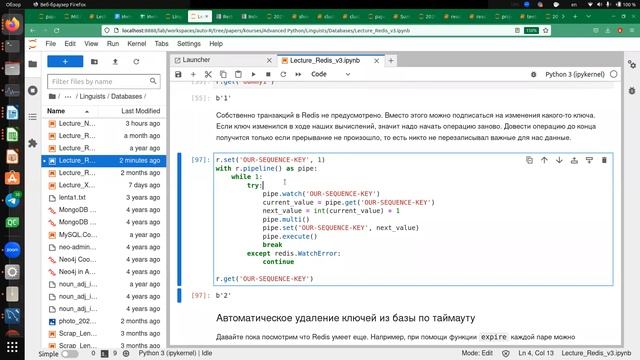Select Lecture_X... notebook in list
The height and width of the screenshot is (360, 640).
tap(104, 185)
